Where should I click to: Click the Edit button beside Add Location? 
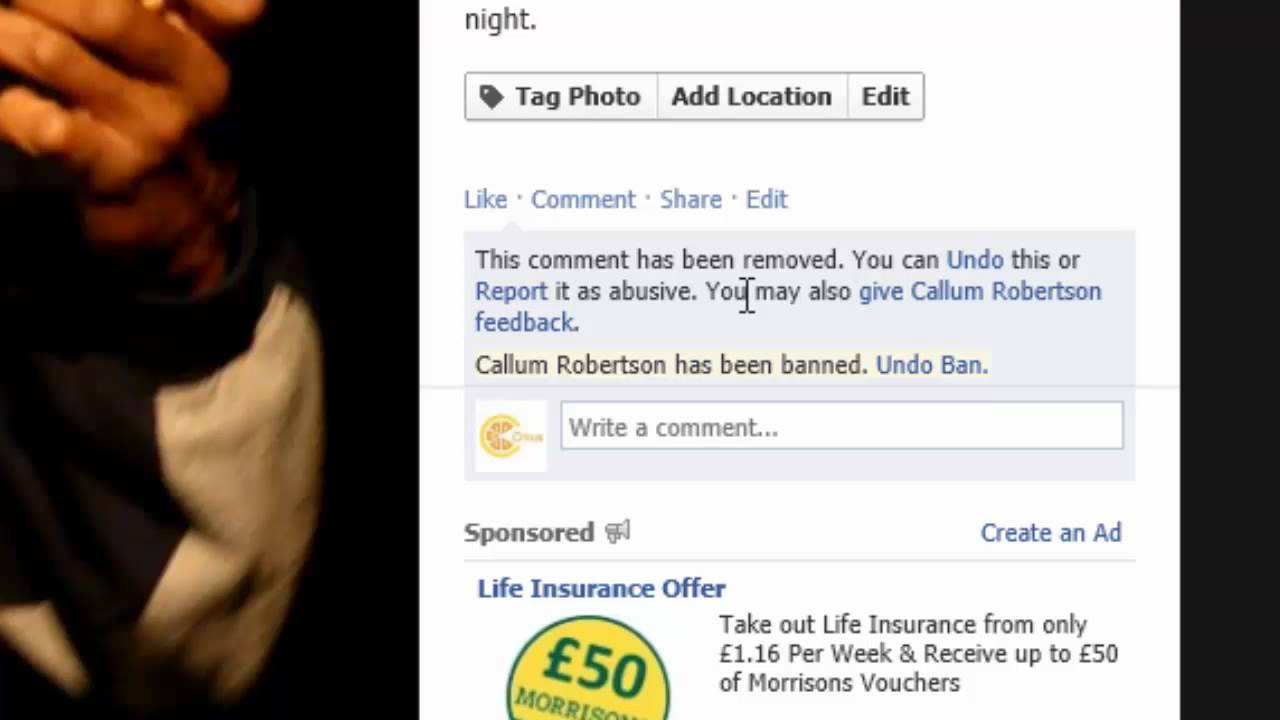(x=885, y=96)
